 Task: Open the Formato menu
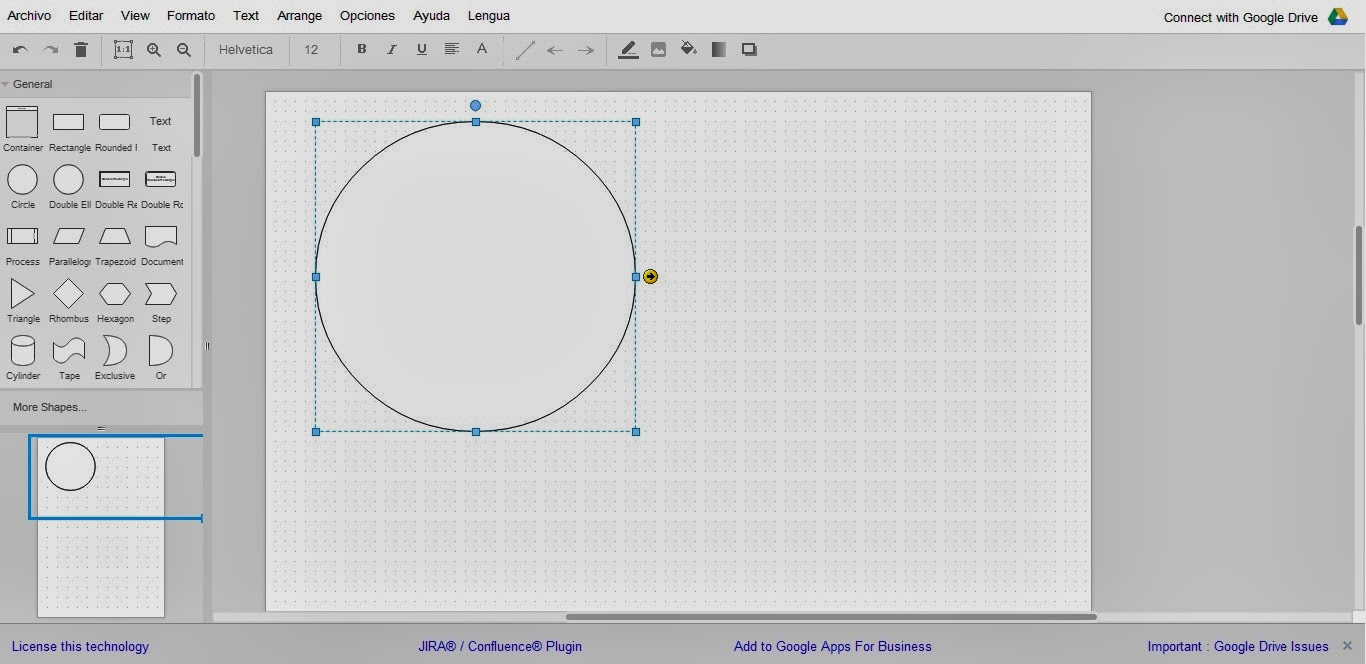click(x=190, y=15)
